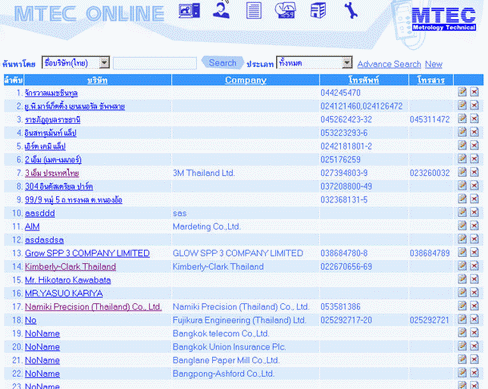The height and width of the screenshot is (389, 488).
Task: Open the Grow SPP 3 COMPANY LIMITED link
Action: coord(87,253)
